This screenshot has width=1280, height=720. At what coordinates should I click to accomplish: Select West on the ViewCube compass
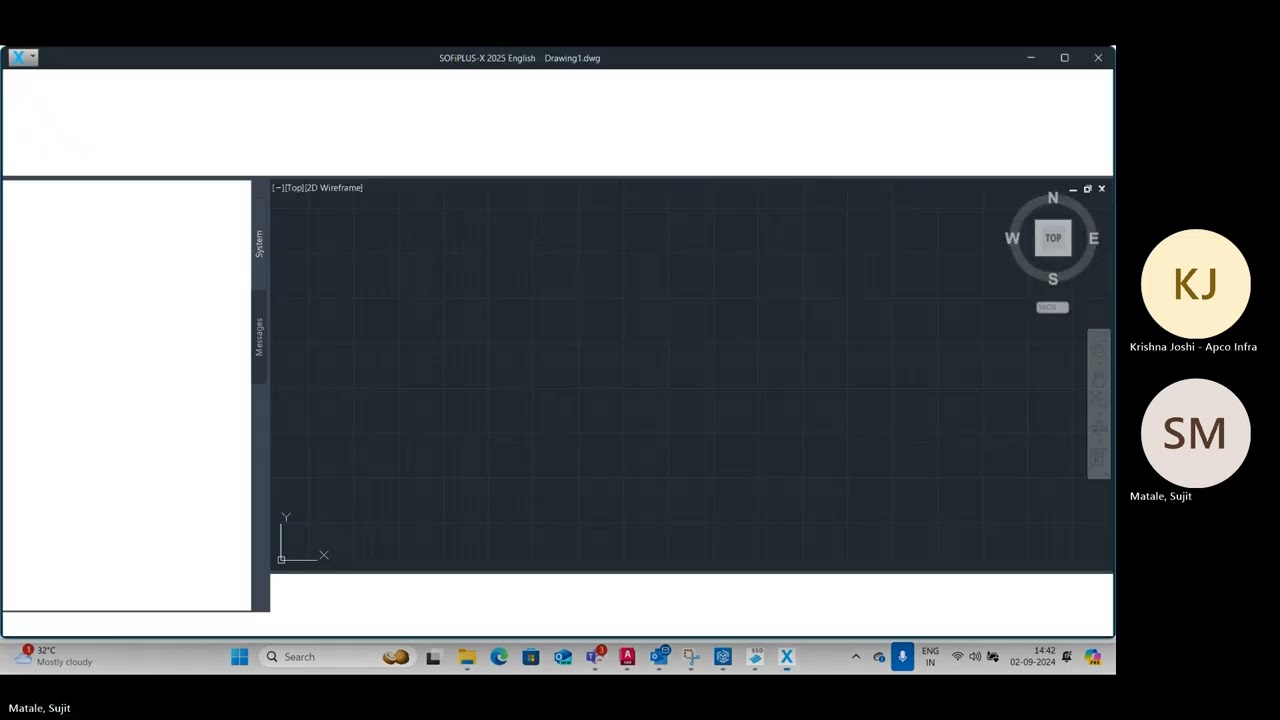point(1012,238)
